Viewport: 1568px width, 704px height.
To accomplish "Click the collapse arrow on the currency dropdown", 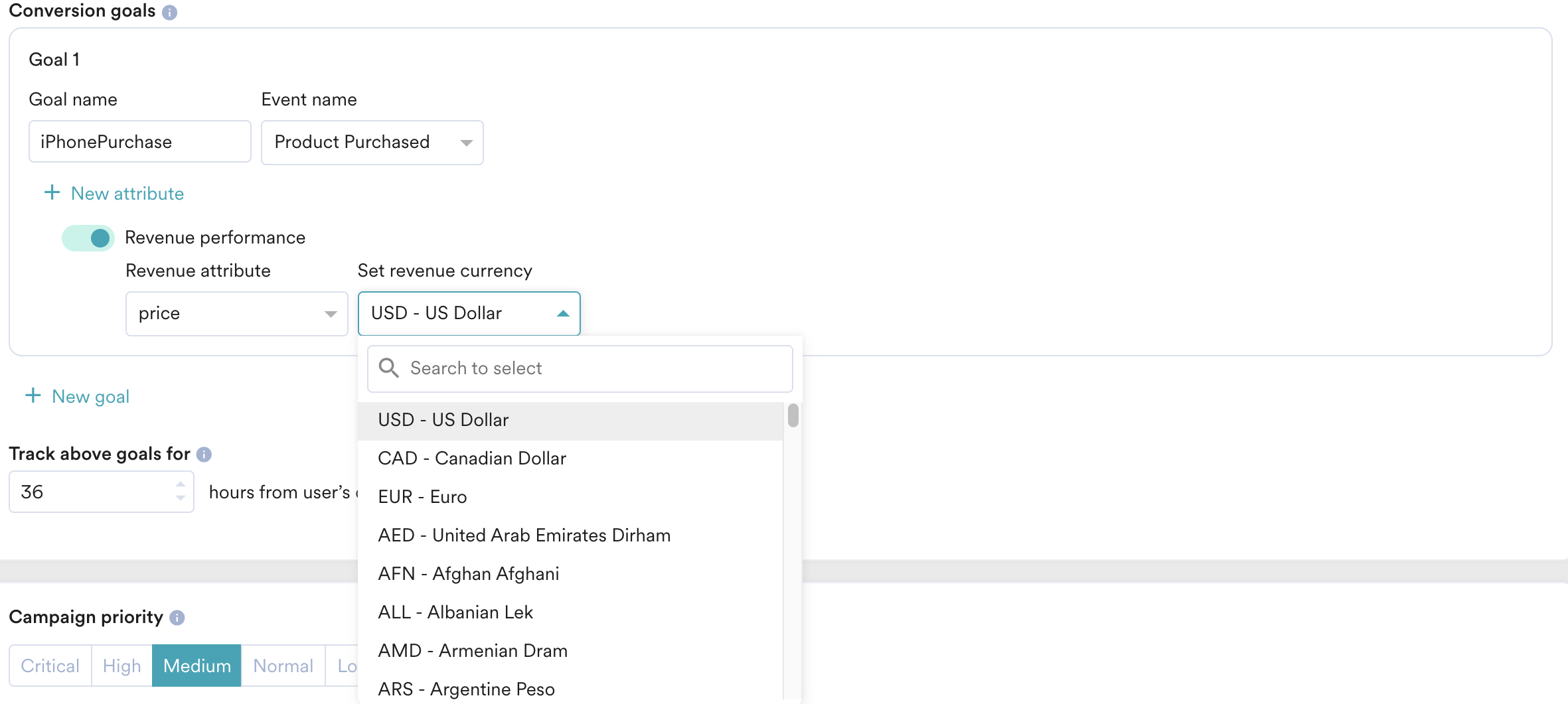I will tap(562, 313).
